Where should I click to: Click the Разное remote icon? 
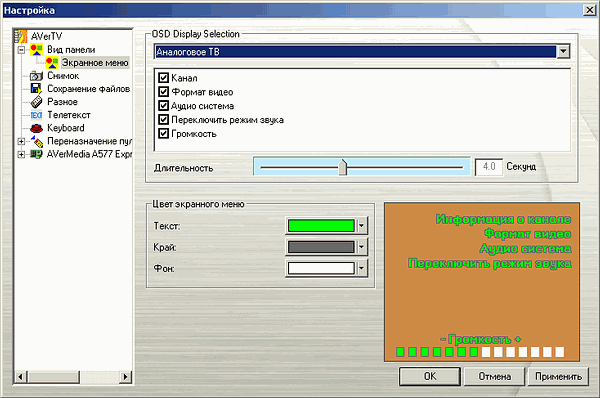(x=36, y=102)
